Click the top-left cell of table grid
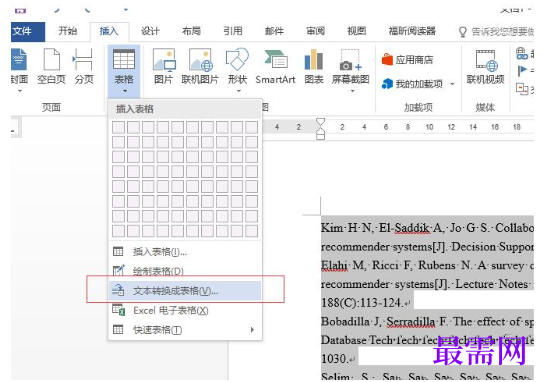545x382 pixels. point(119,127)
